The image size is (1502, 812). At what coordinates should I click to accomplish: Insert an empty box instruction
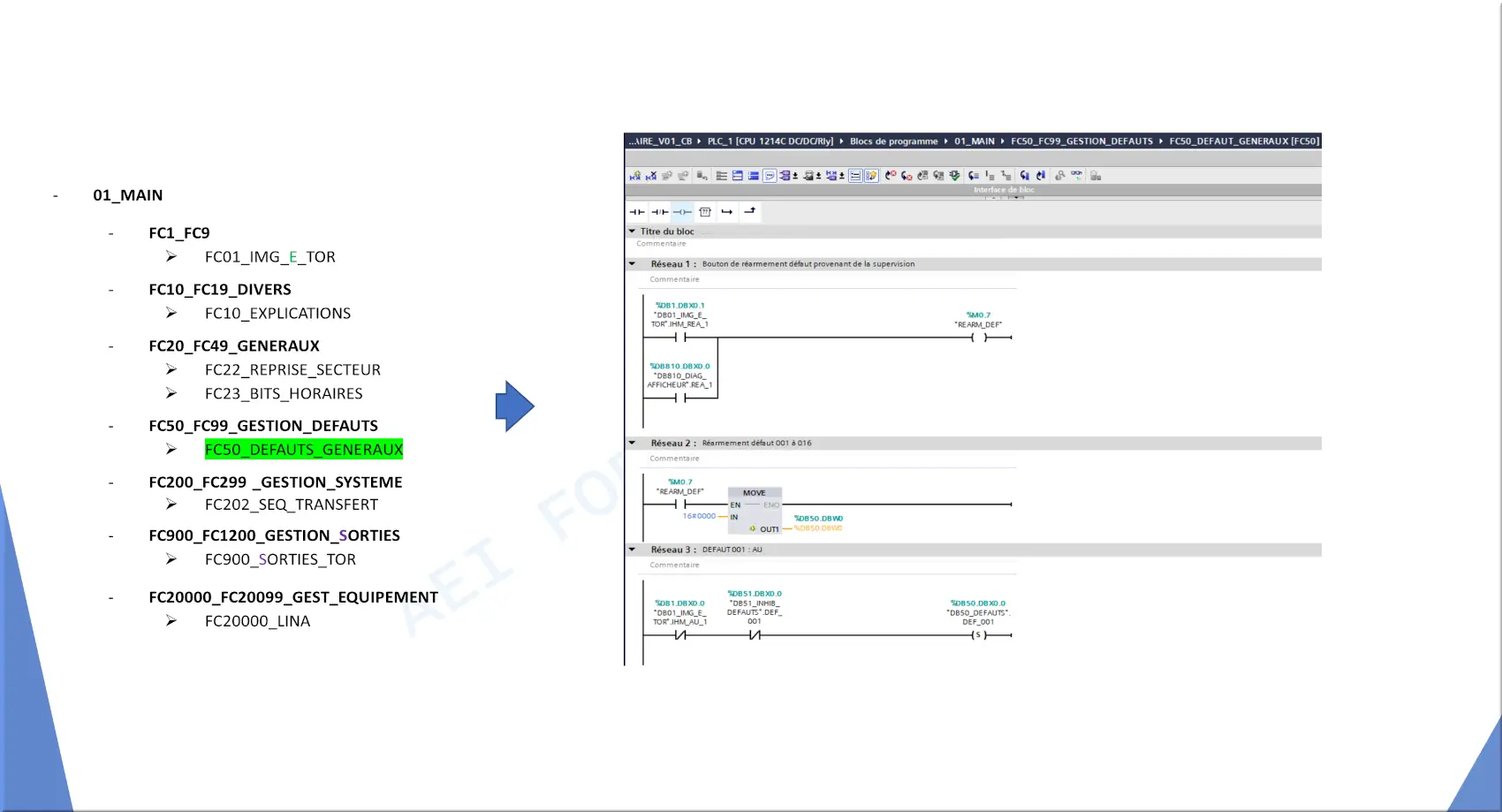705,212
